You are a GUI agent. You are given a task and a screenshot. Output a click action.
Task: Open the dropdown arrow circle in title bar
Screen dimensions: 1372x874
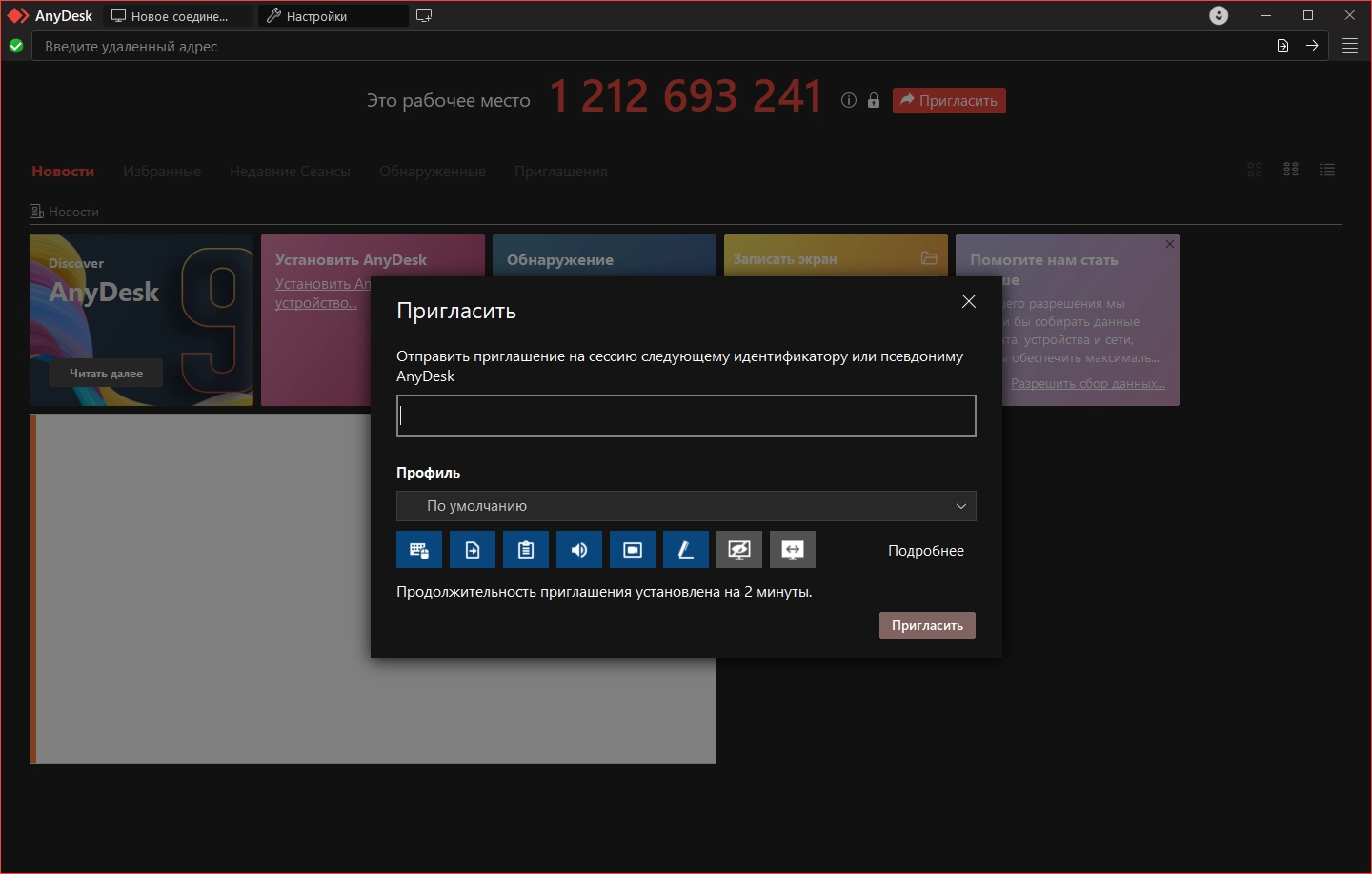(x=1219, y=15)
